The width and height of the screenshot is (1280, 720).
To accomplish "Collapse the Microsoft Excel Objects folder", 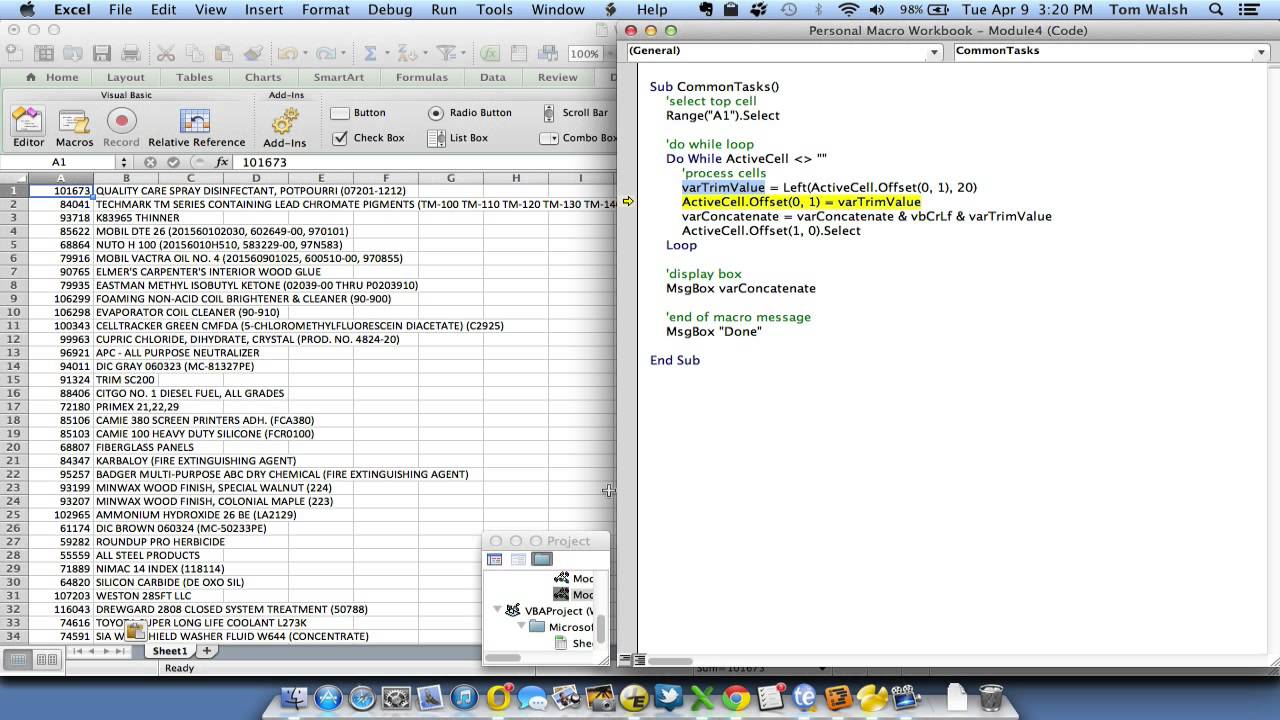I will pyautogui.click(x=521, y=627).
